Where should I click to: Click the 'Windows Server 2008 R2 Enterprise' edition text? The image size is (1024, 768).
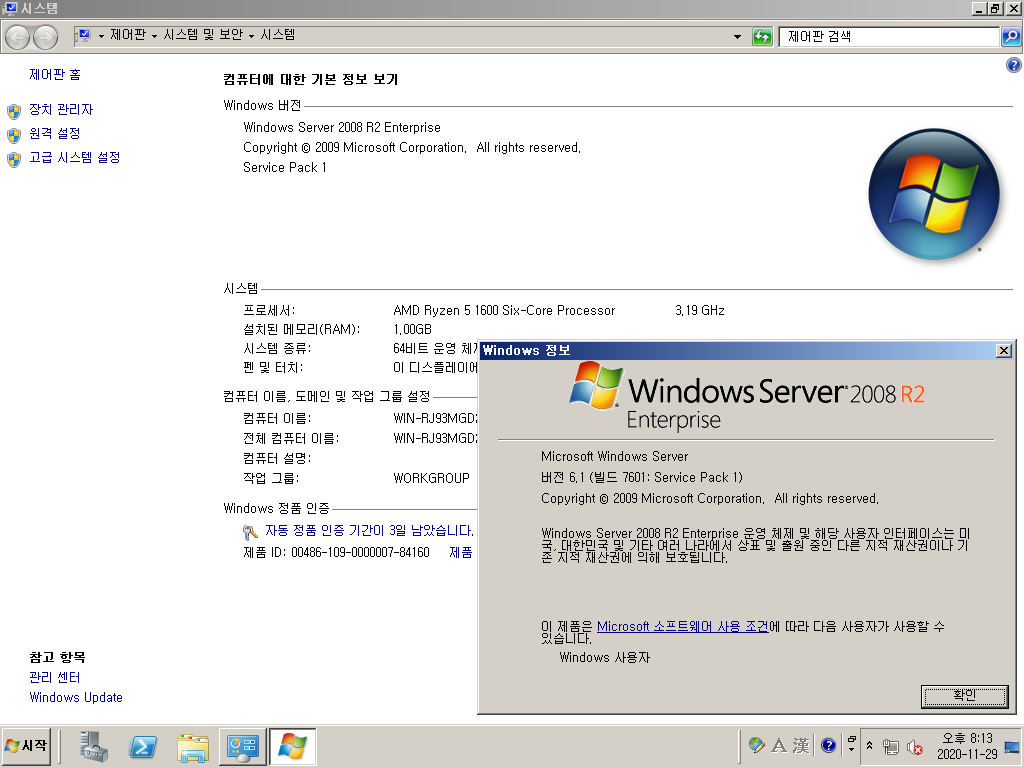(342, 127)
